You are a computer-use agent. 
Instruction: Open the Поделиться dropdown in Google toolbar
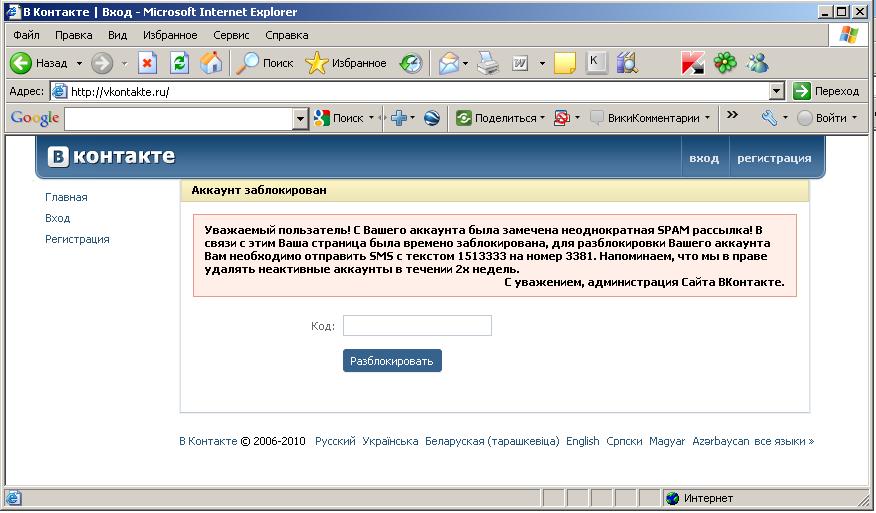coord(500,118)
